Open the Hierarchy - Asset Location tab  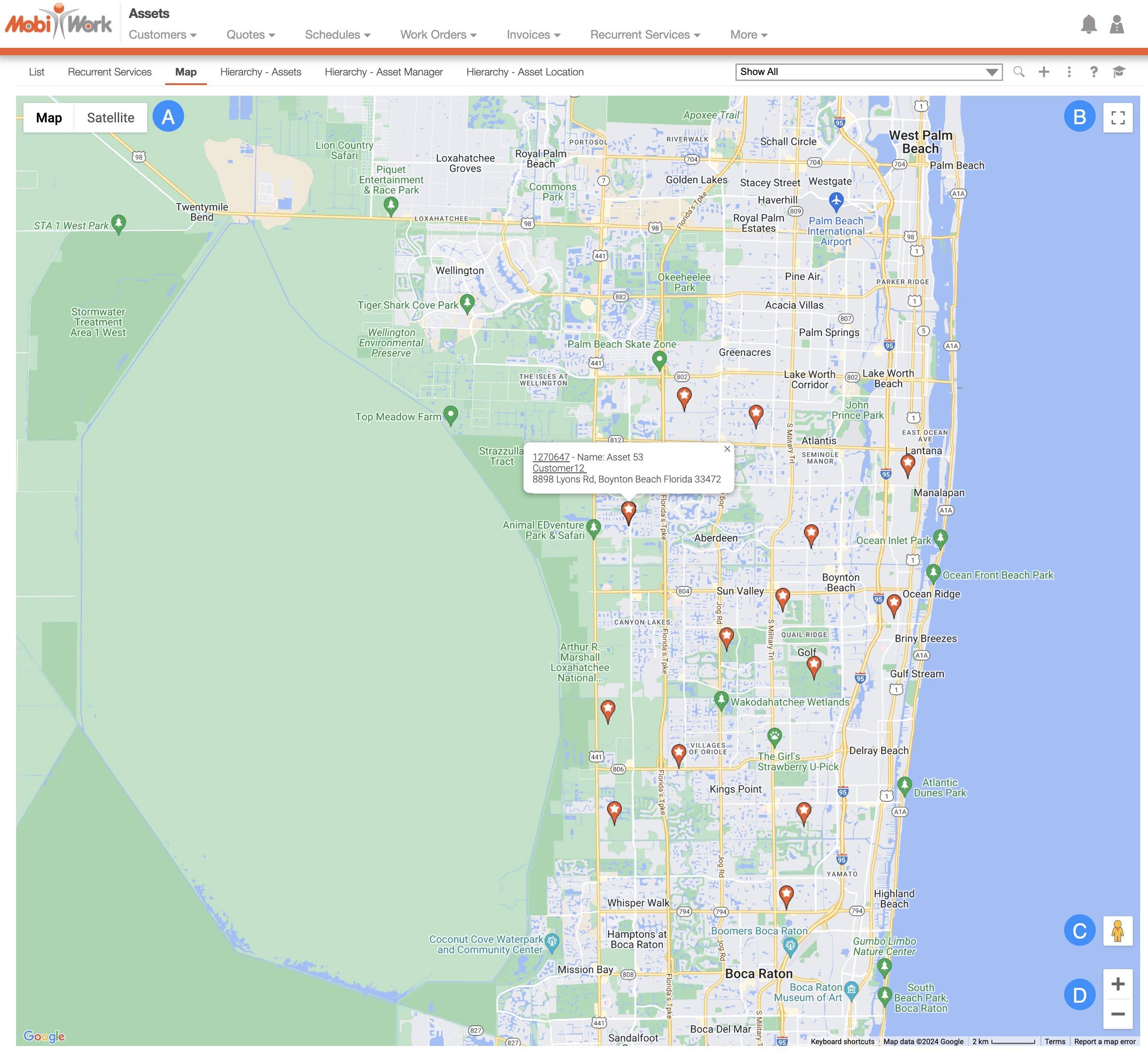pyautogui.click(x=524, y=72)
